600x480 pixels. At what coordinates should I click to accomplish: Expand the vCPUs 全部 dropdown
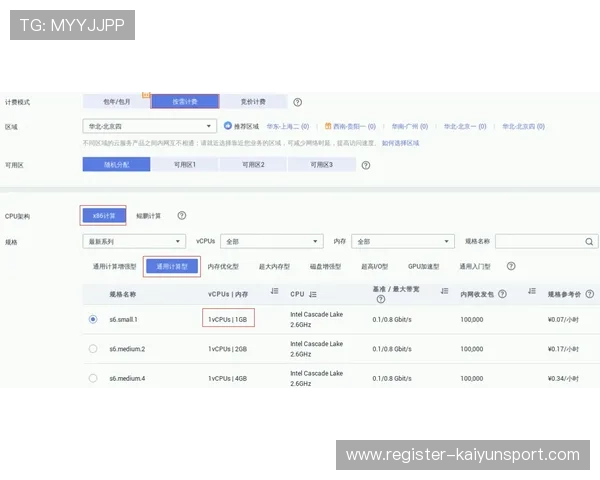[x=272, y=242]
